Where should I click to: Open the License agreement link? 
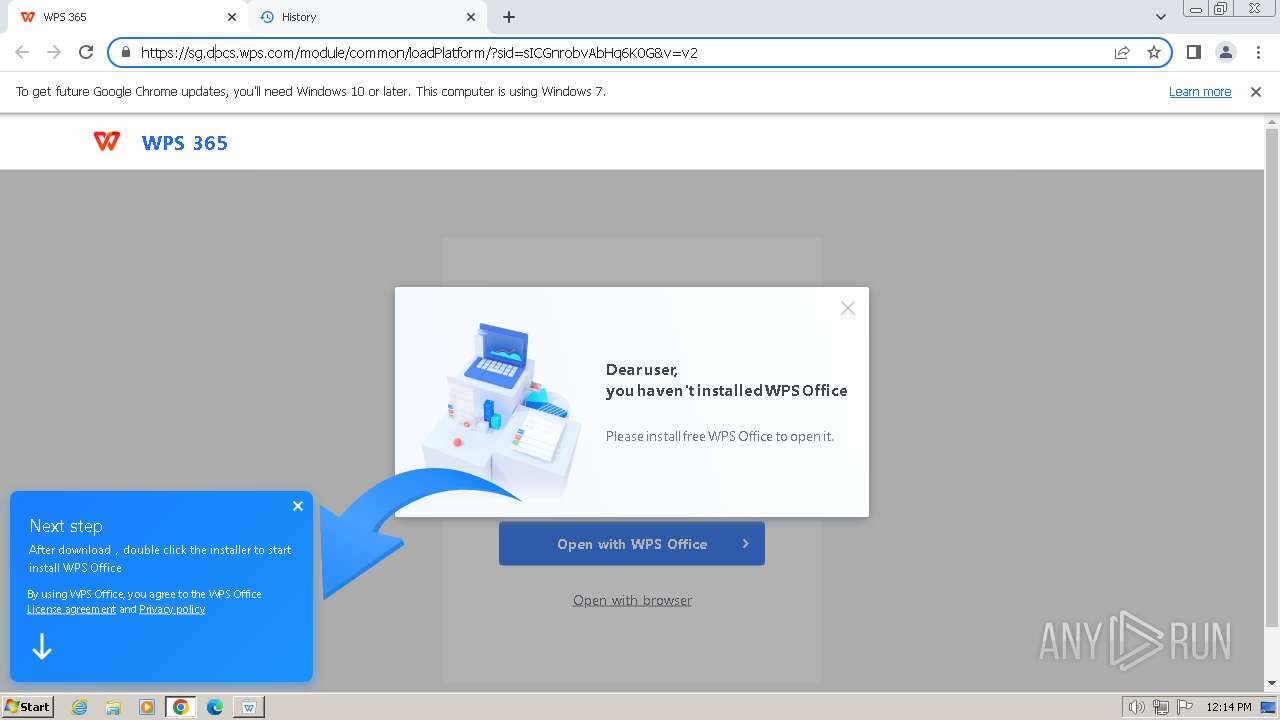coord(71,609)
